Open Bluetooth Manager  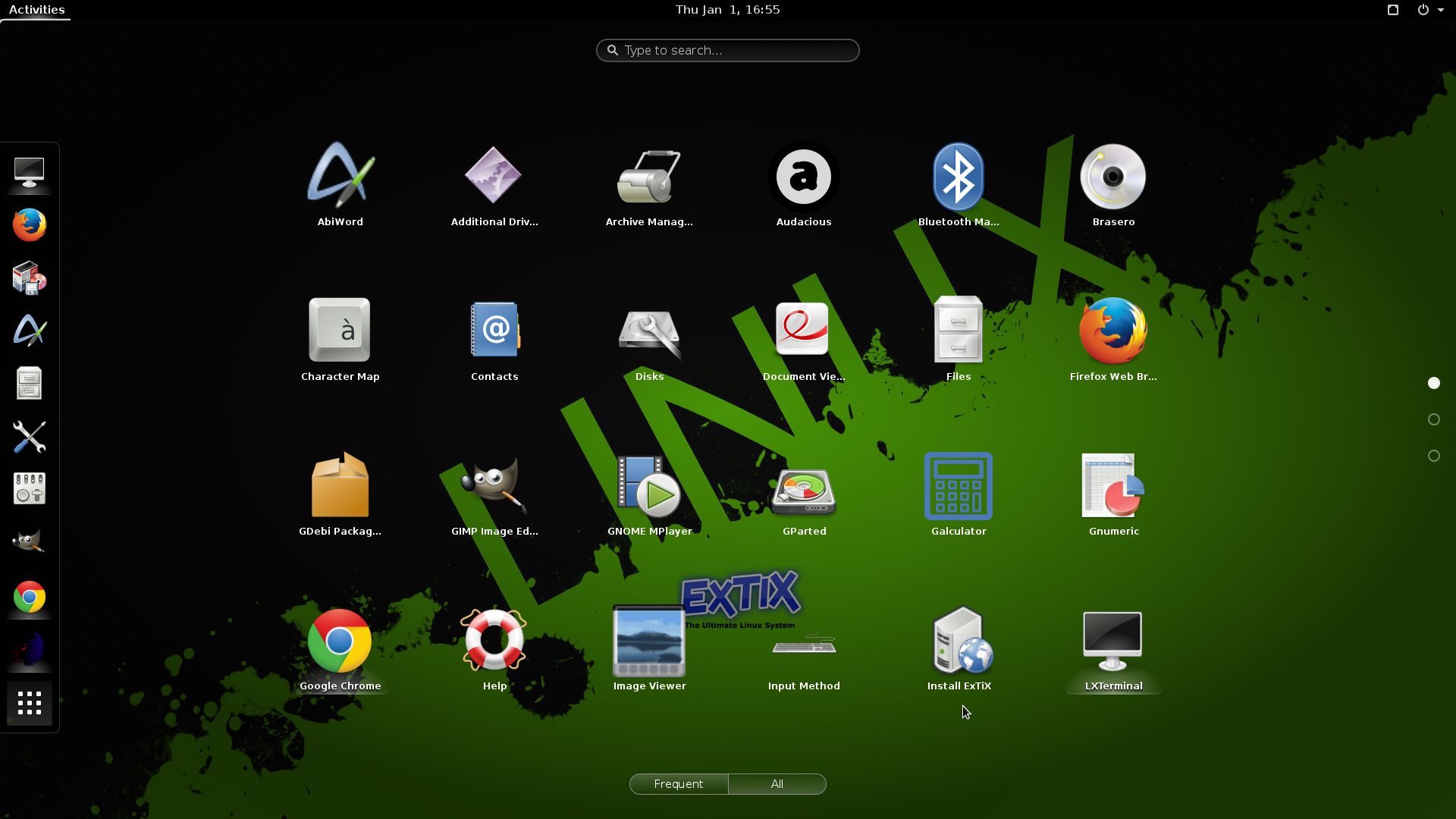[959, 186]
